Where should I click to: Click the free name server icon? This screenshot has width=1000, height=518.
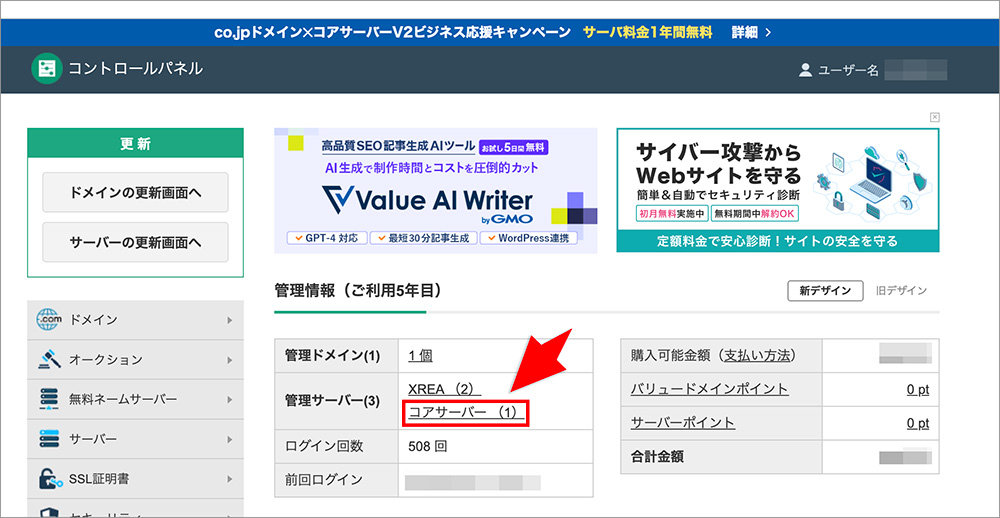(x=49, y=400)
